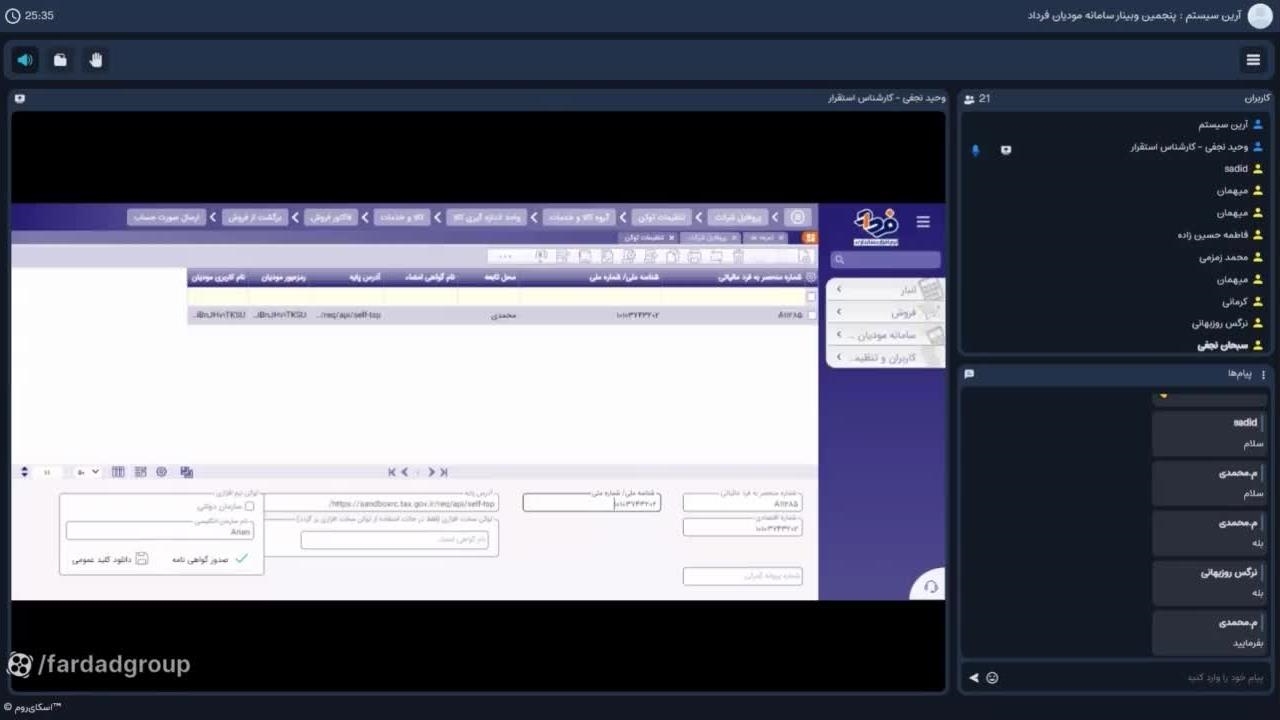
Task: Open the page size dropdown in grid footer
Action: click(x=87, y=472)
